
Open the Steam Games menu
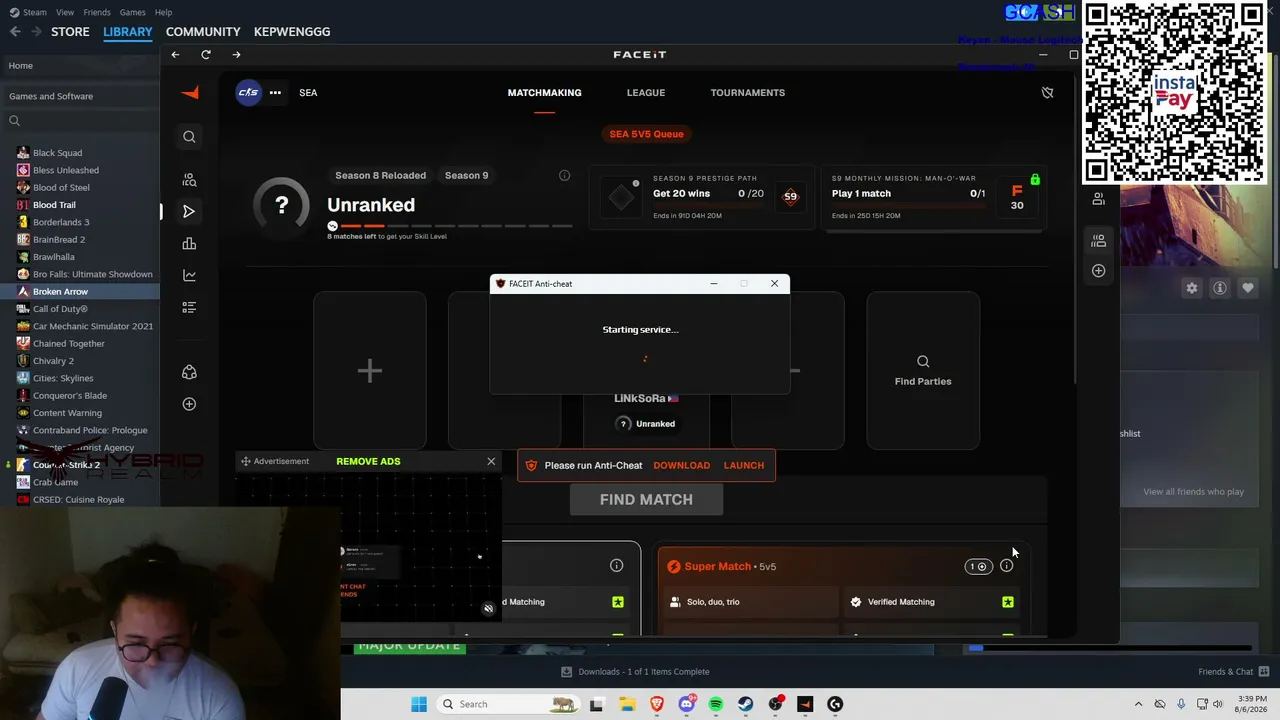pos(132,12)
